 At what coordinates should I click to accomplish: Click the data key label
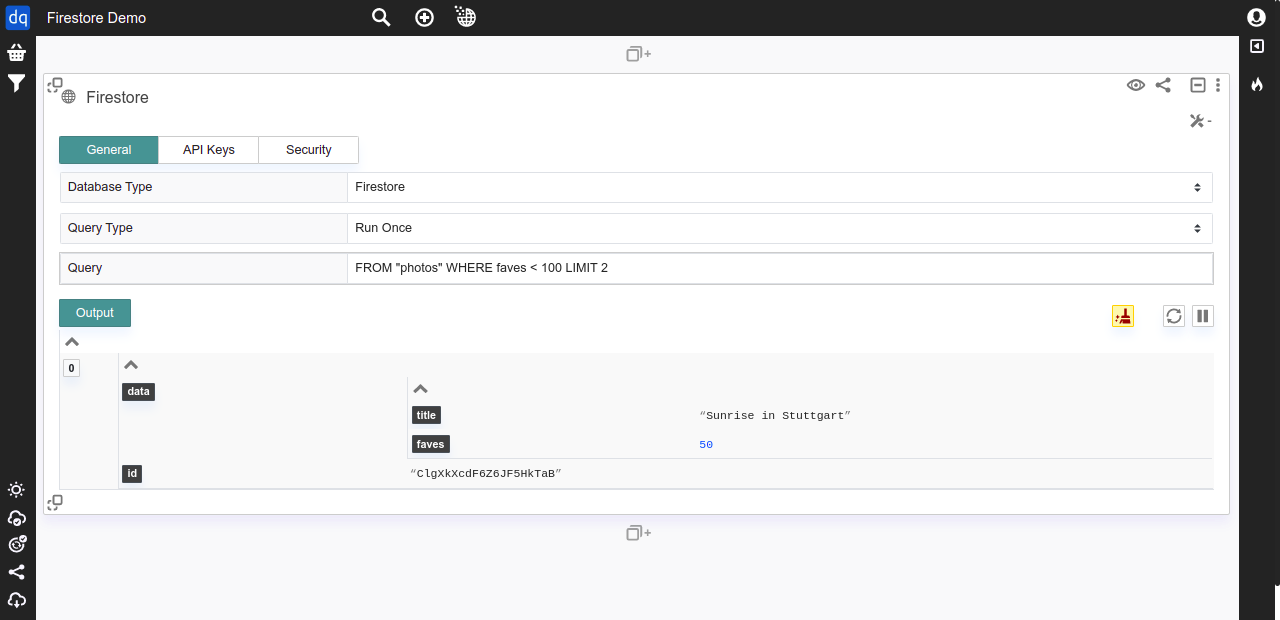click(139, 392)
